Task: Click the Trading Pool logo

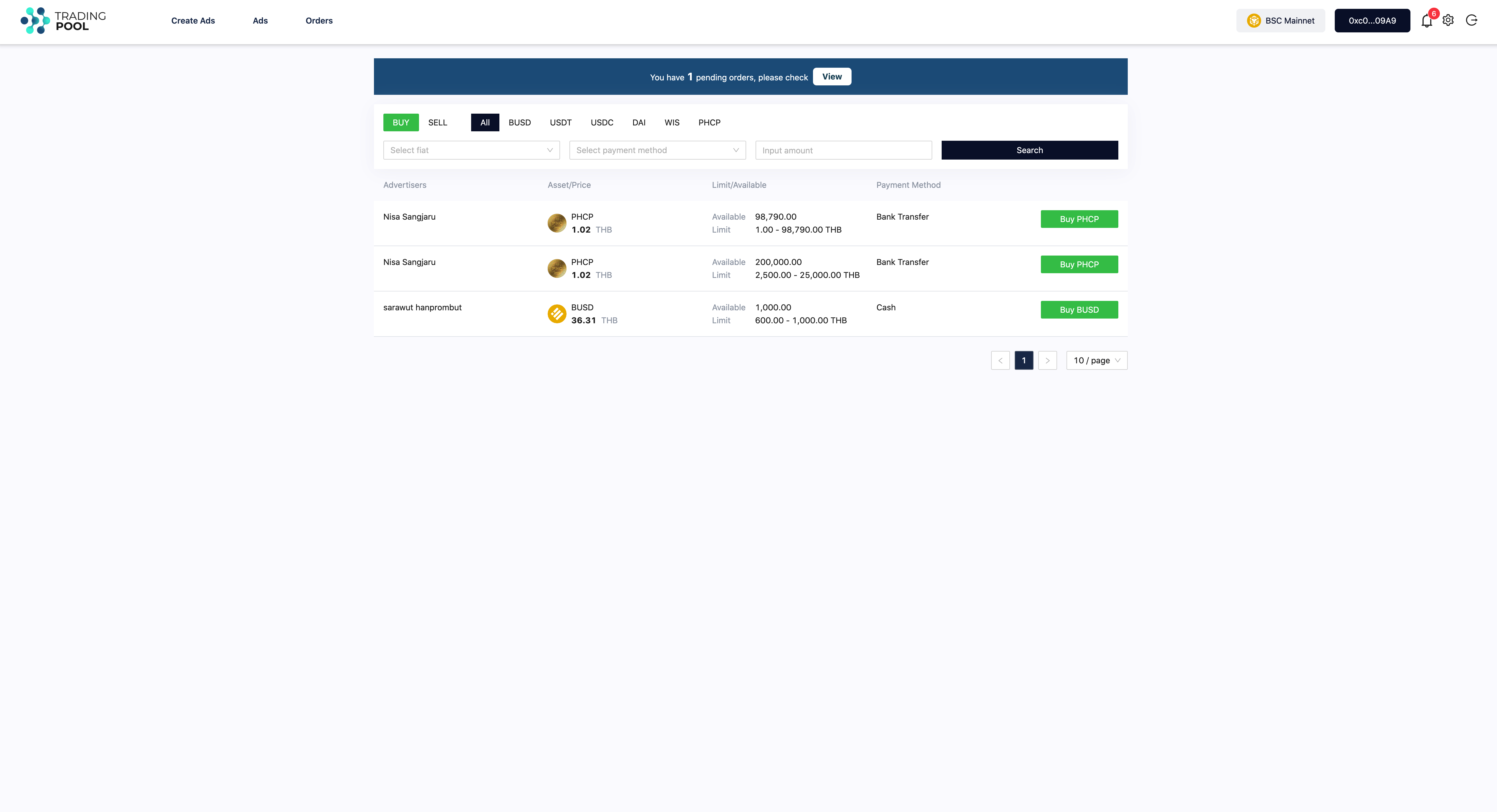Action: pos(63,20)
